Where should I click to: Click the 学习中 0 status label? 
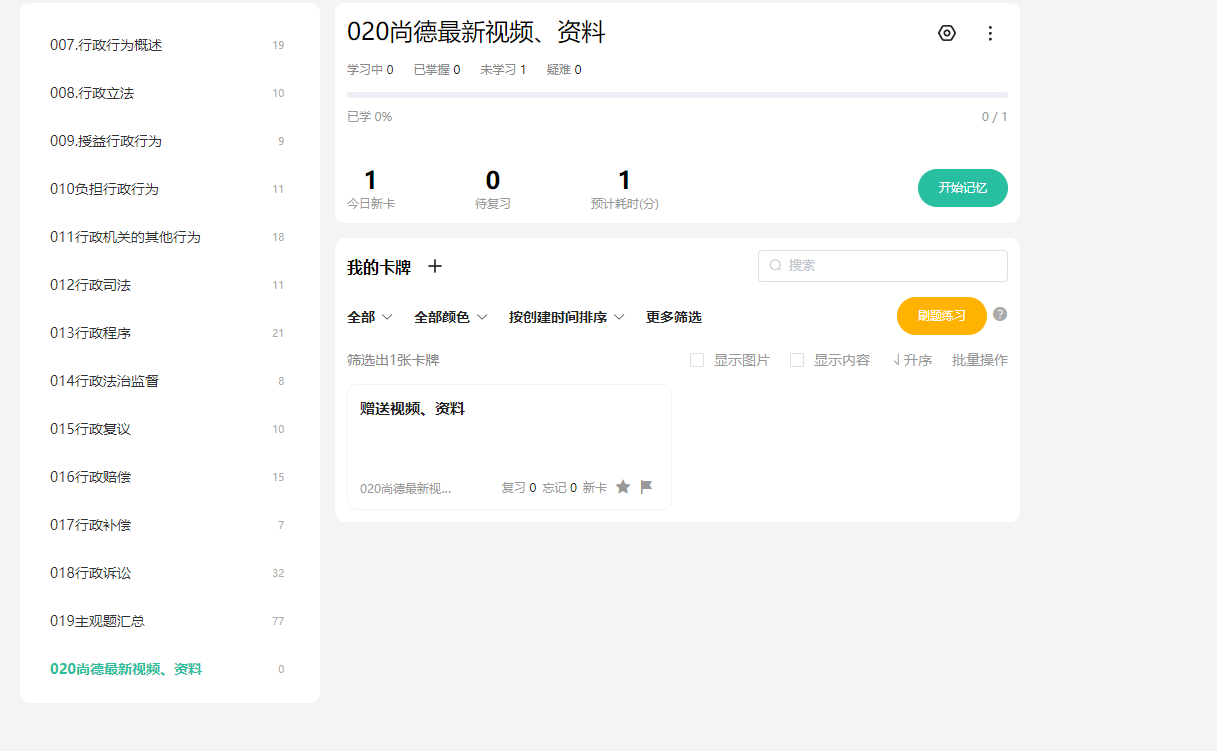pos(370,70)
